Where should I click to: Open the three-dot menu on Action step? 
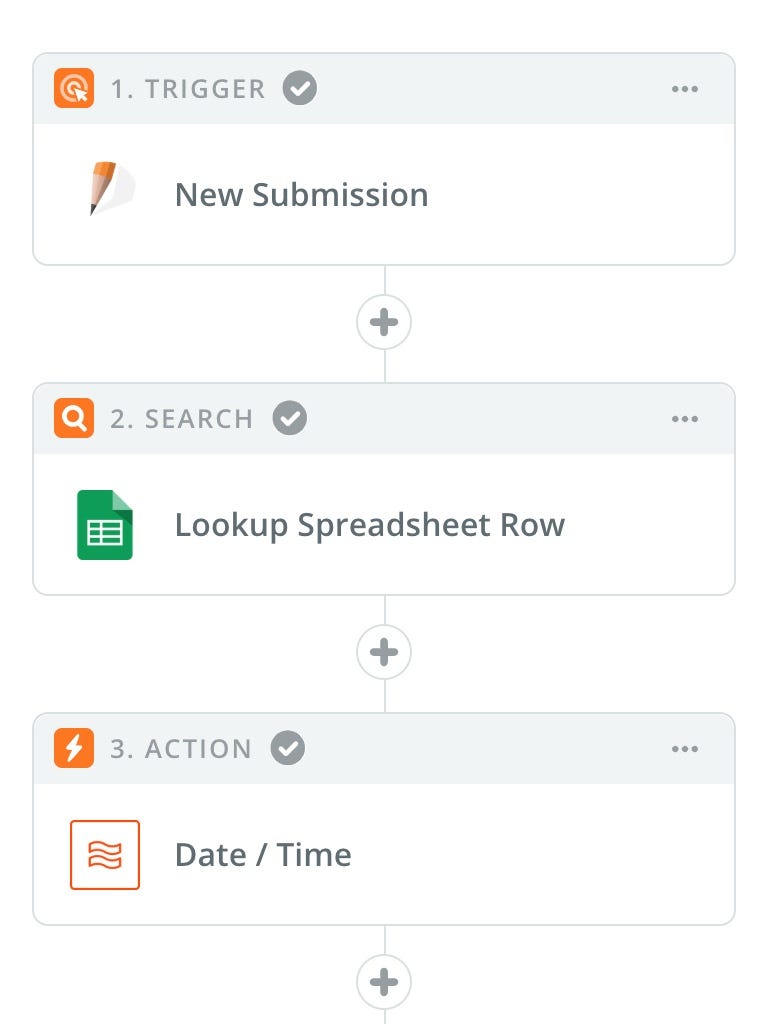(x=684, y=748)
